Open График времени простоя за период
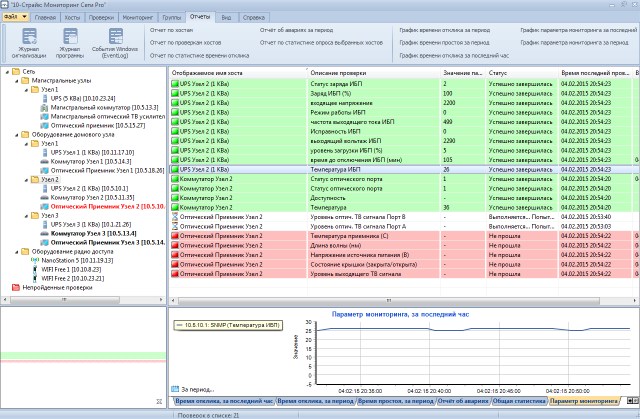This screenshot has height=419, width=640. pos(444,42)
